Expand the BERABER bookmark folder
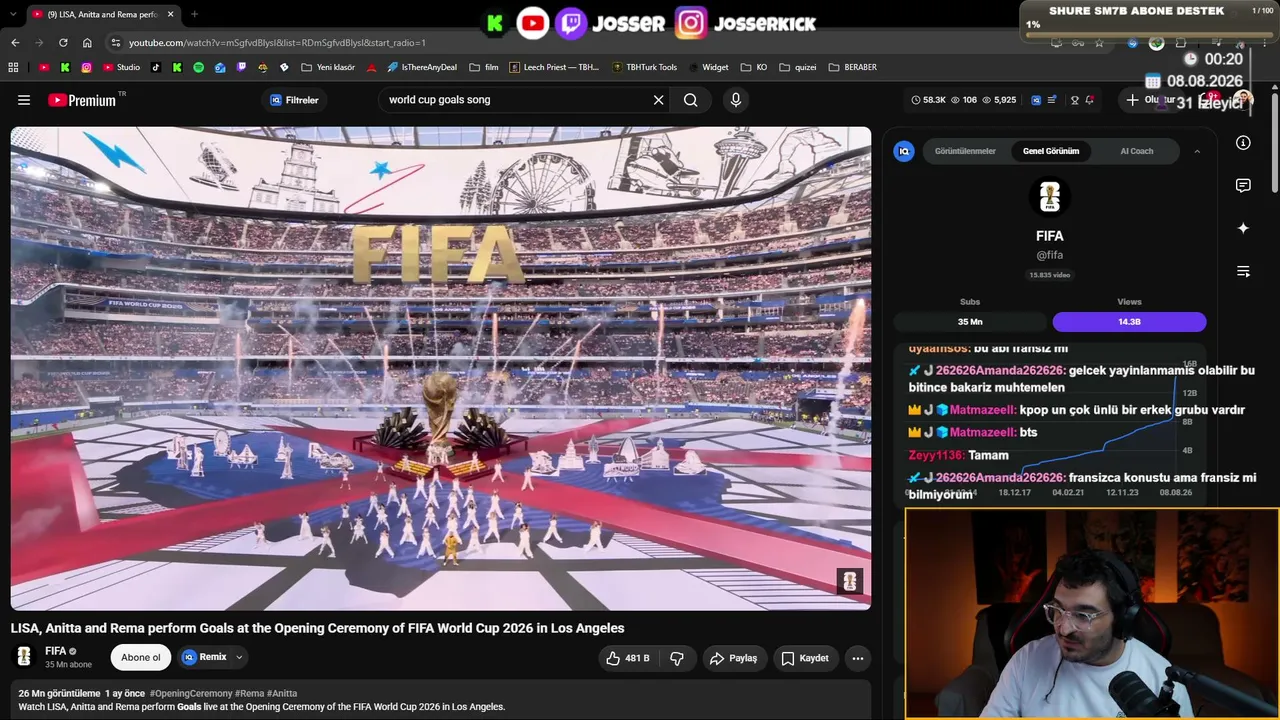The image size is (1280, 720). pos(852,67)
